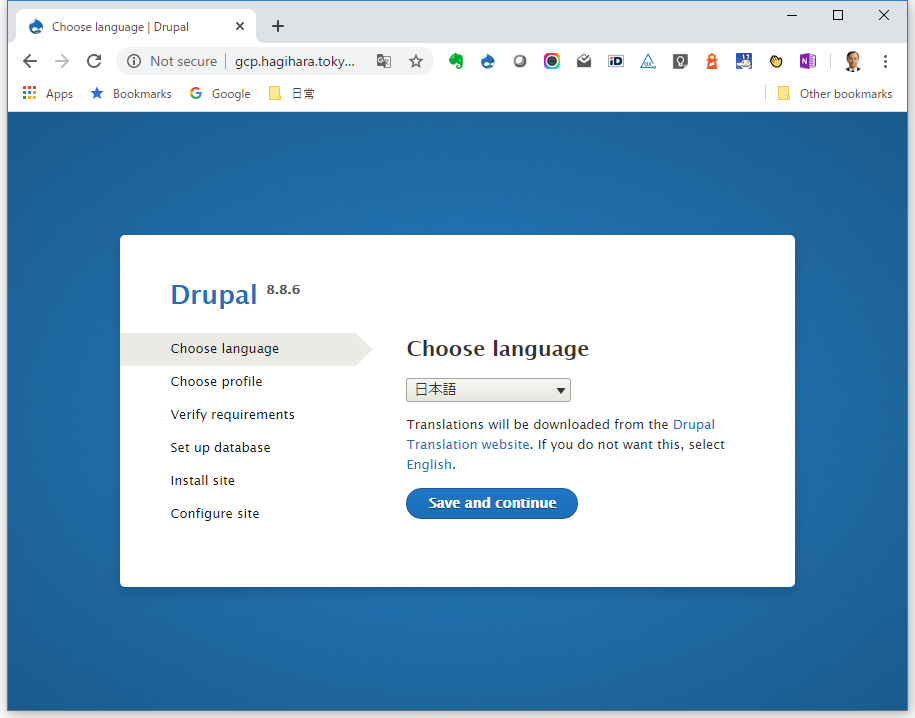Click the Verify requirements step

click(x=232, y=414)
